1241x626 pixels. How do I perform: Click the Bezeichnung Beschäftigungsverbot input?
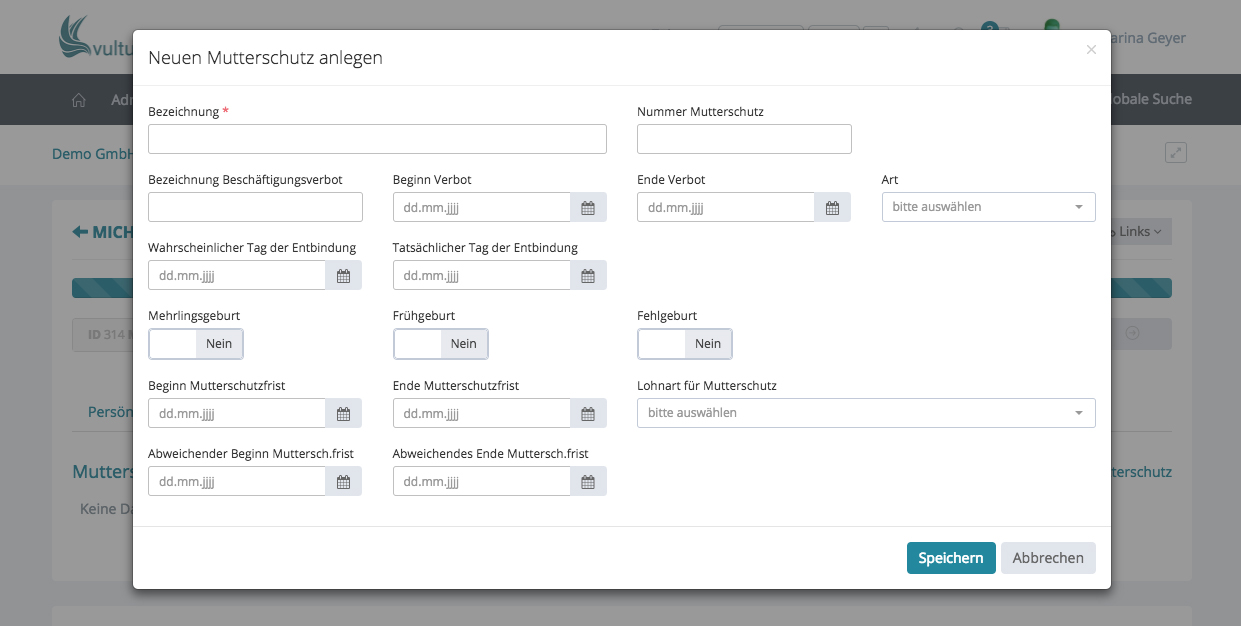(x=255, y=207)
